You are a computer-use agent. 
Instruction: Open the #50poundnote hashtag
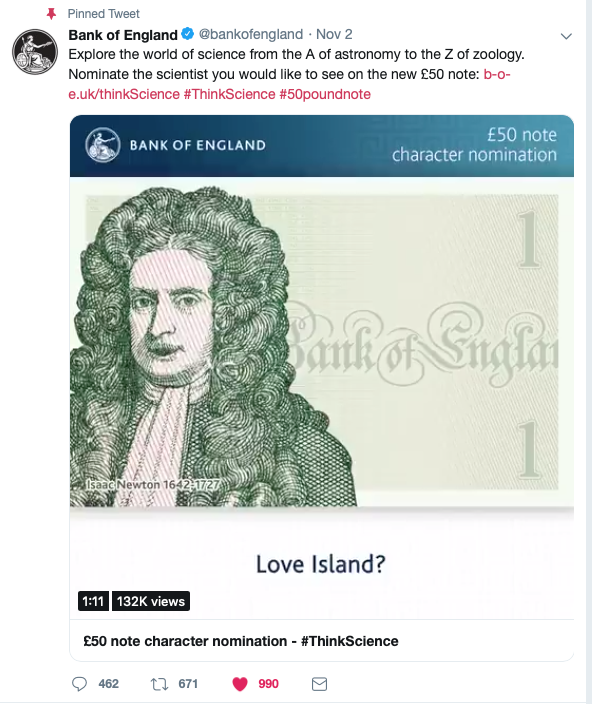tap(325, 94)
